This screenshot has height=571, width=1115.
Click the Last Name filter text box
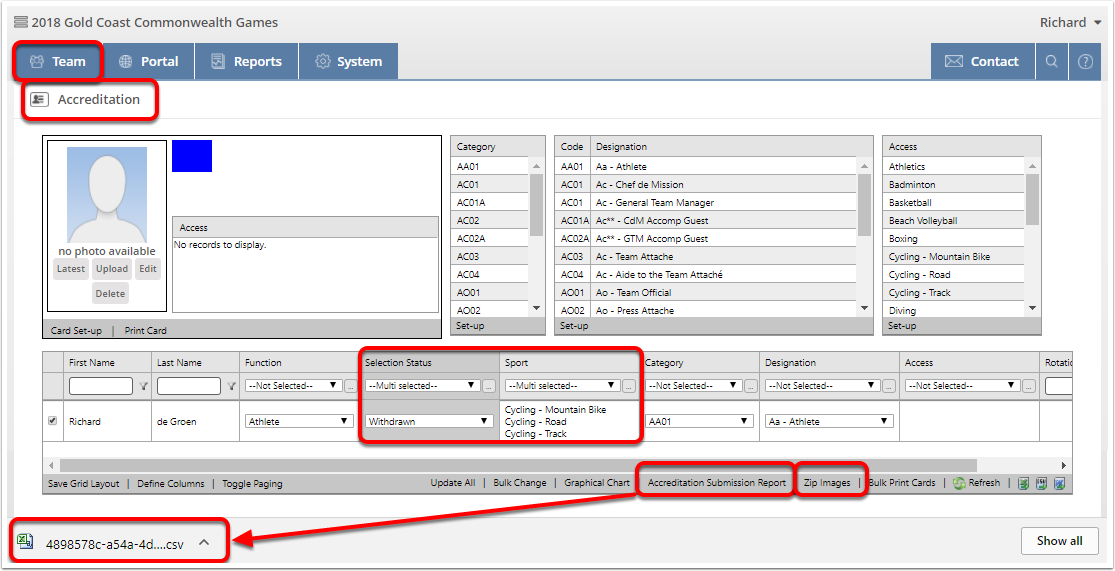point(189,386)
